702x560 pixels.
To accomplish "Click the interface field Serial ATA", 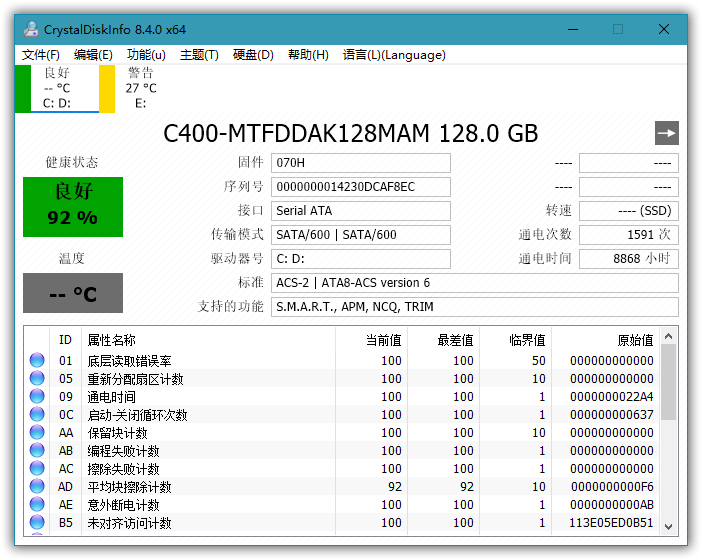I will (x=361, y=211).
